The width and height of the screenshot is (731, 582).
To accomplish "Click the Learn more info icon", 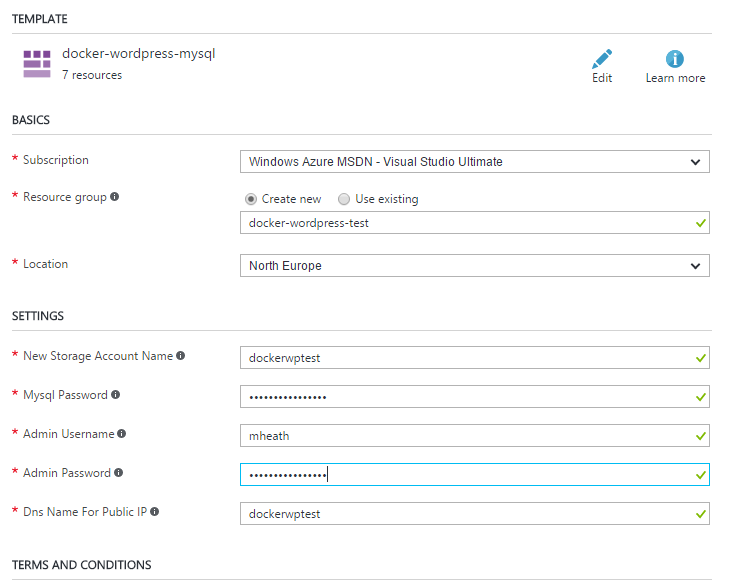I will [675, 59].
